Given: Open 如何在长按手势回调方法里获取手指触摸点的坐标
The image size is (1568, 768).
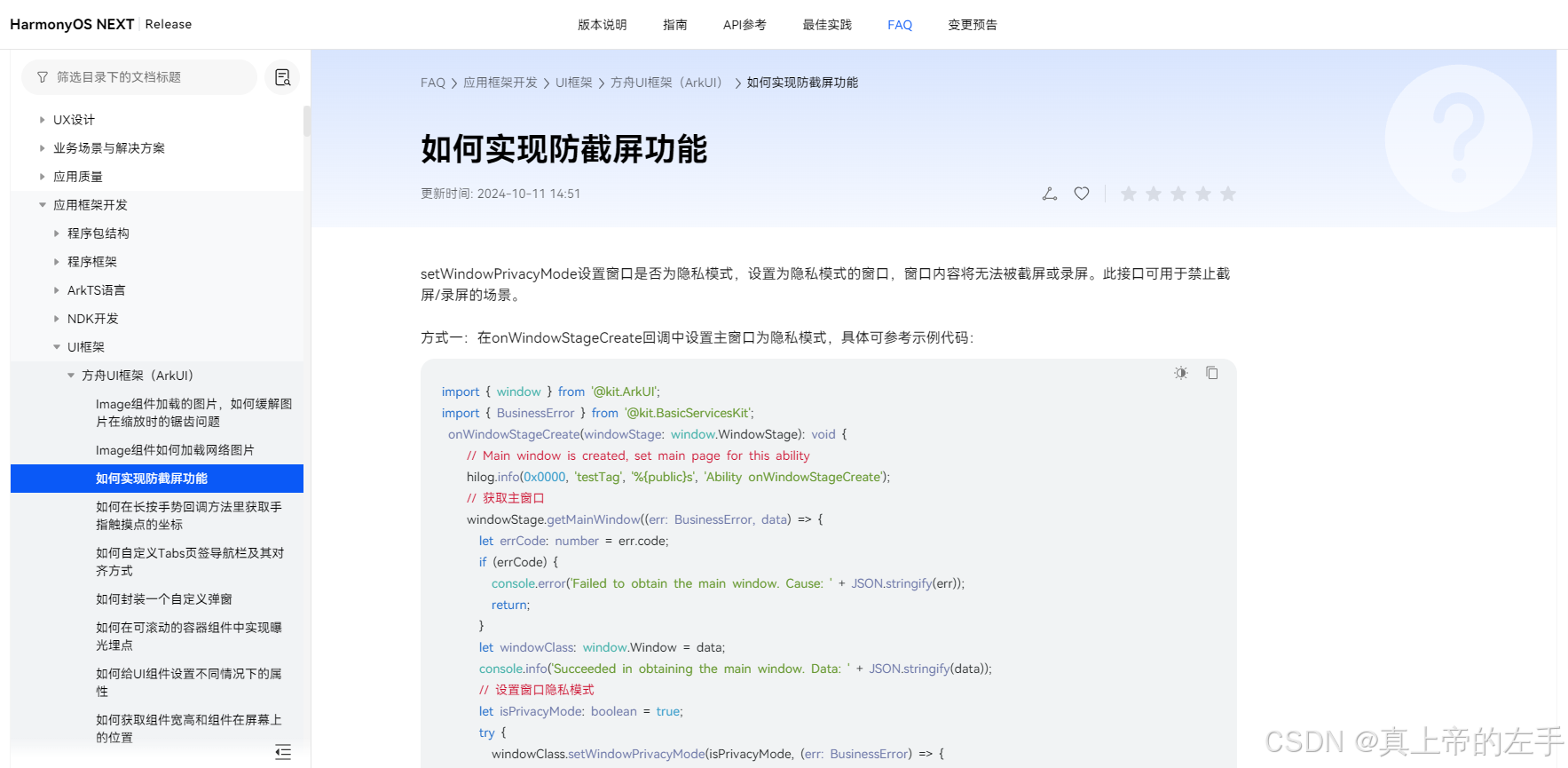Looking at the screenshot, I should click(x=189, y=516).
